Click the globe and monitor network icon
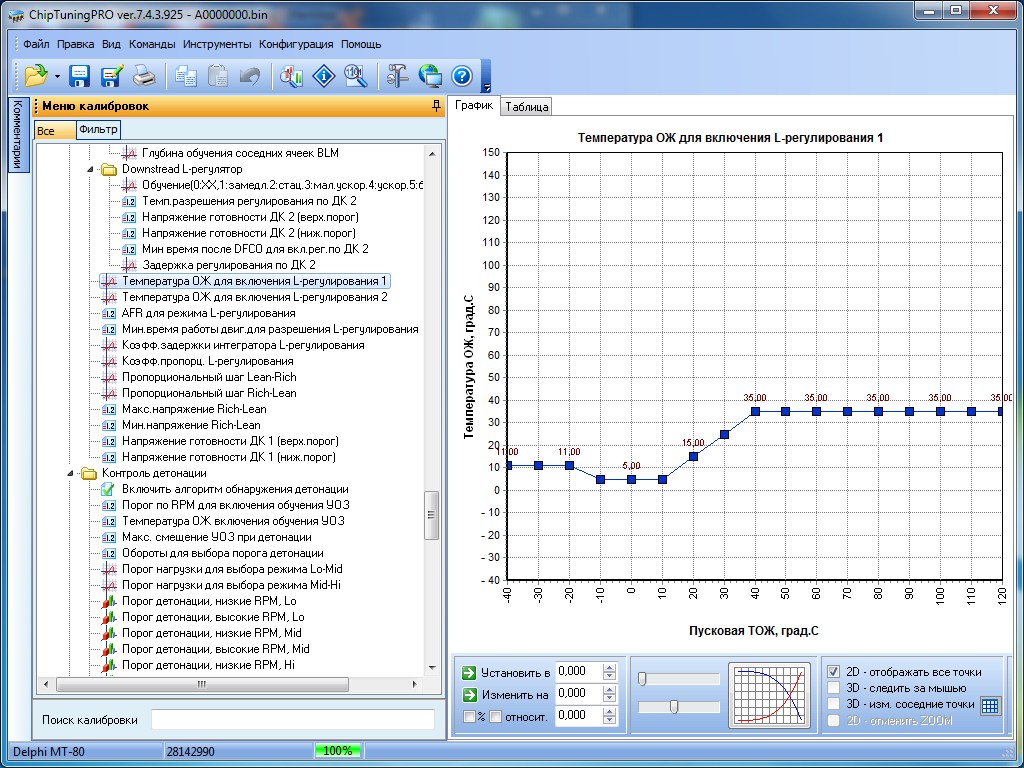Image resolution: width=1024 pixels, height=768 pixels. pyautogui.click(x=430, y=76)
